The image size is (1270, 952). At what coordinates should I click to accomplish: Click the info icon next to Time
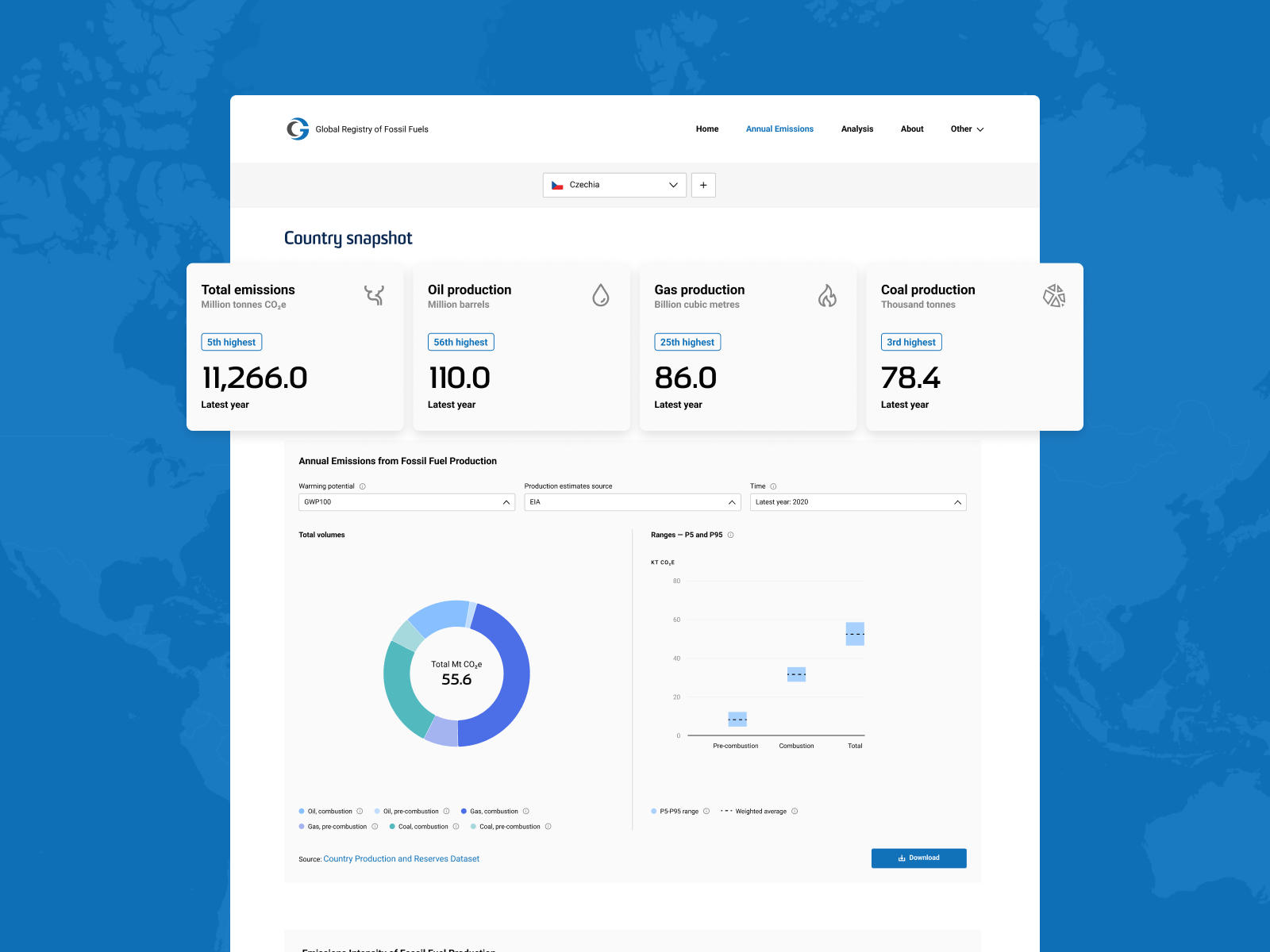tap(773, 486)
